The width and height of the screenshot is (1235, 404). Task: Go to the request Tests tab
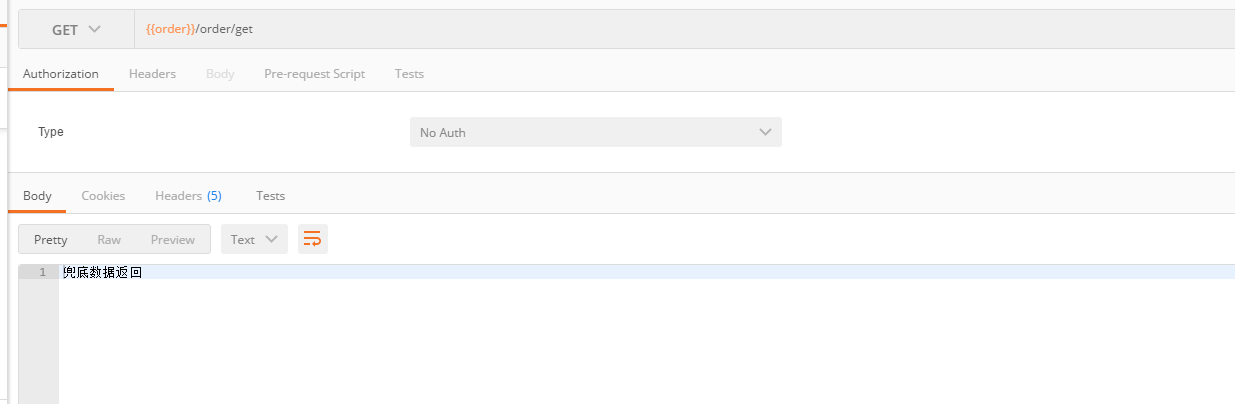409,74
